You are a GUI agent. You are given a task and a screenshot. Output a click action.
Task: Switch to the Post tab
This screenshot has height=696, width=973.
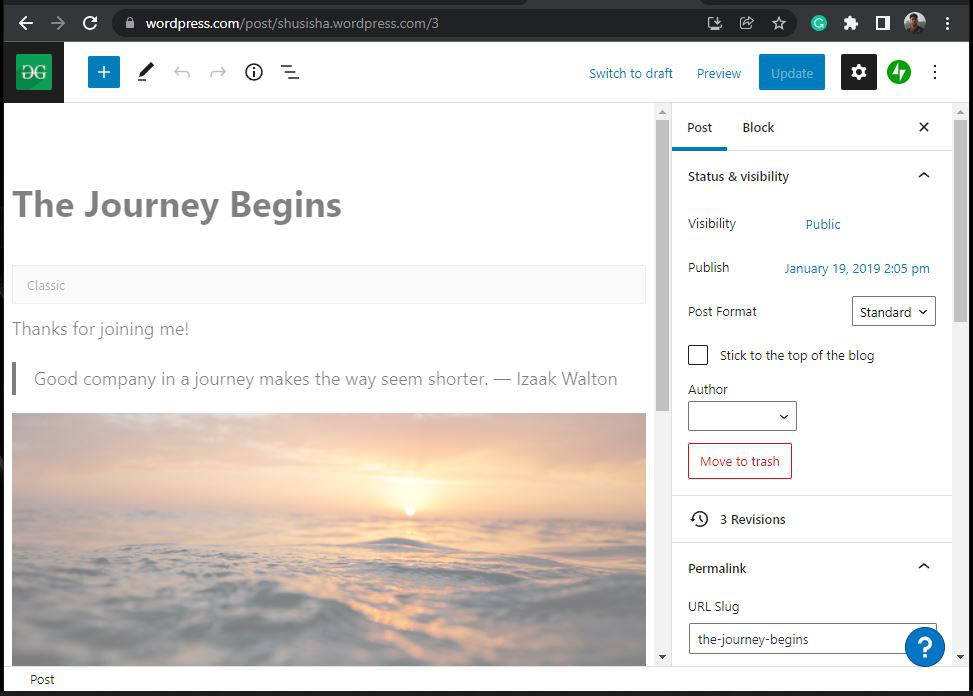click(x=699, y=128)
